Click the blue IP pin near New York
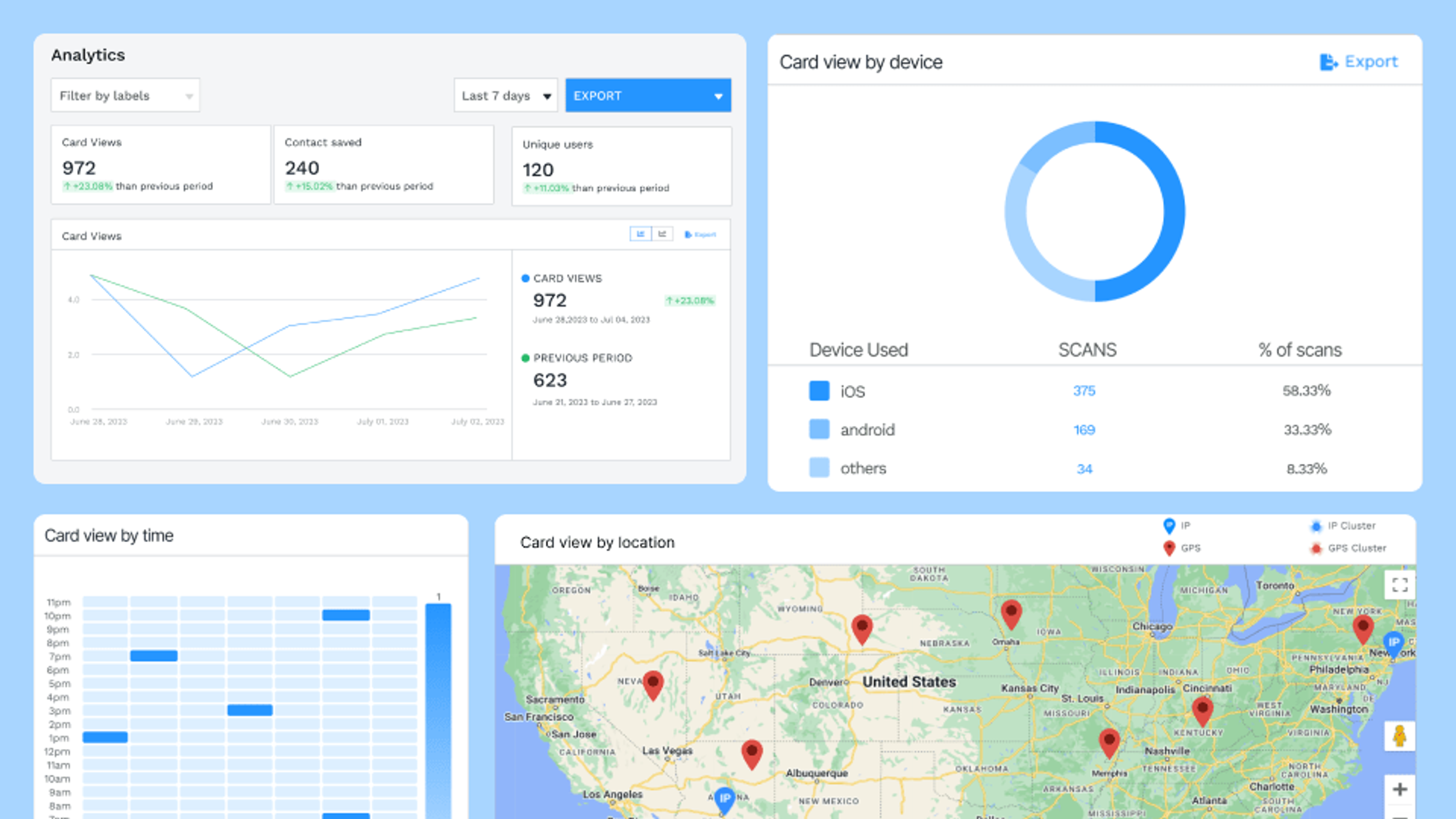This screenshot has height=819, width=1456. 1393,643
